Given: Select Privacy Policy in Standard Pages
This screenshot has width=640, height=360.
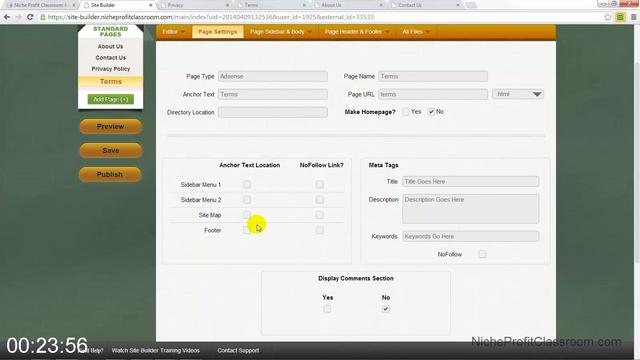Looking at the screenshot, I should [110, 69].
